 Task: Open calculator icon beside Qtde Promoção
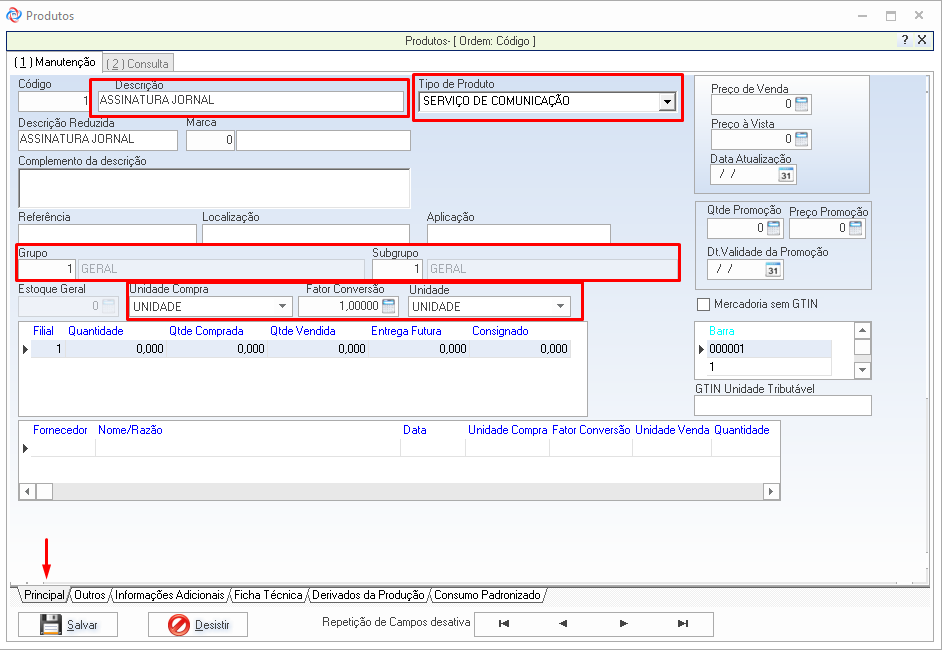tap(774, 228)
